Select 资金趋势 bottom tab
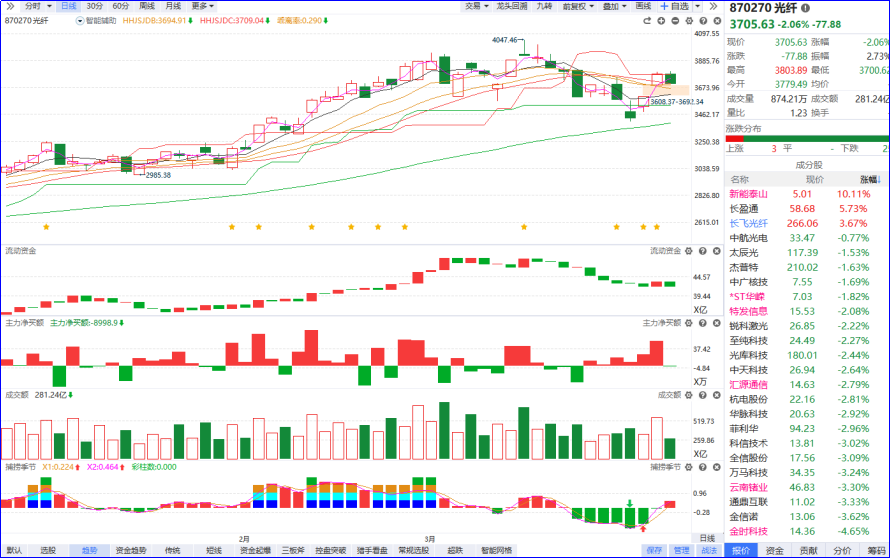Screen dimensions: 891x559 click(x=131, y=550)
